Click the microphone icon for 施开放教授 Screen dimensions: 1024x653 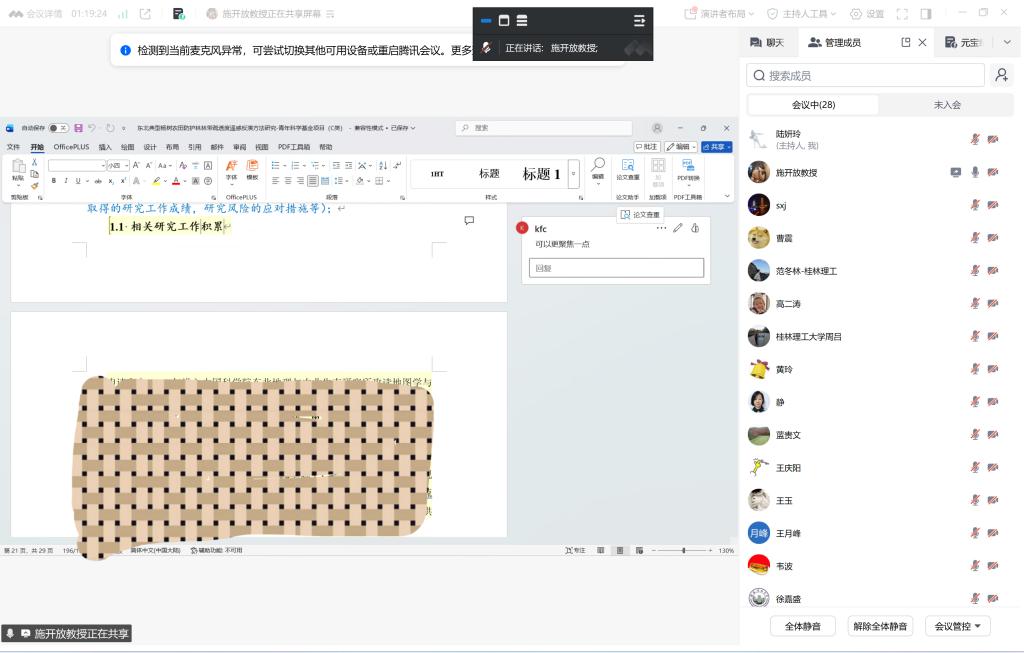(x=975, y=172)
